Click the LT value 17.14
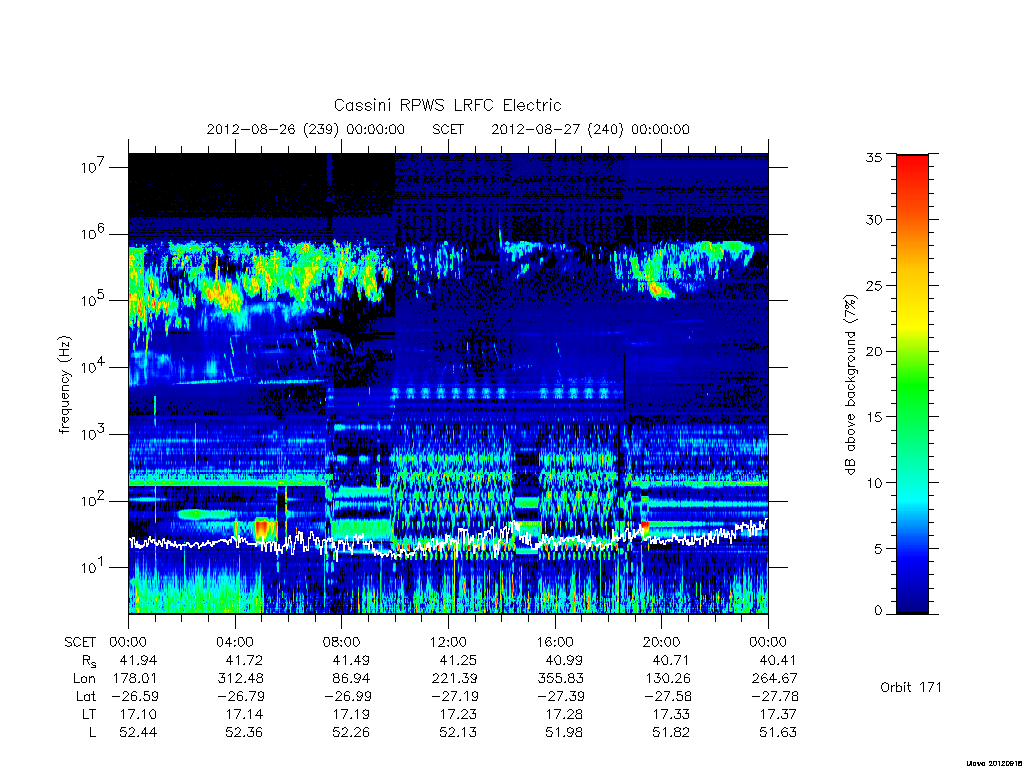This screenshot has width=1024, height=768. 244,714
